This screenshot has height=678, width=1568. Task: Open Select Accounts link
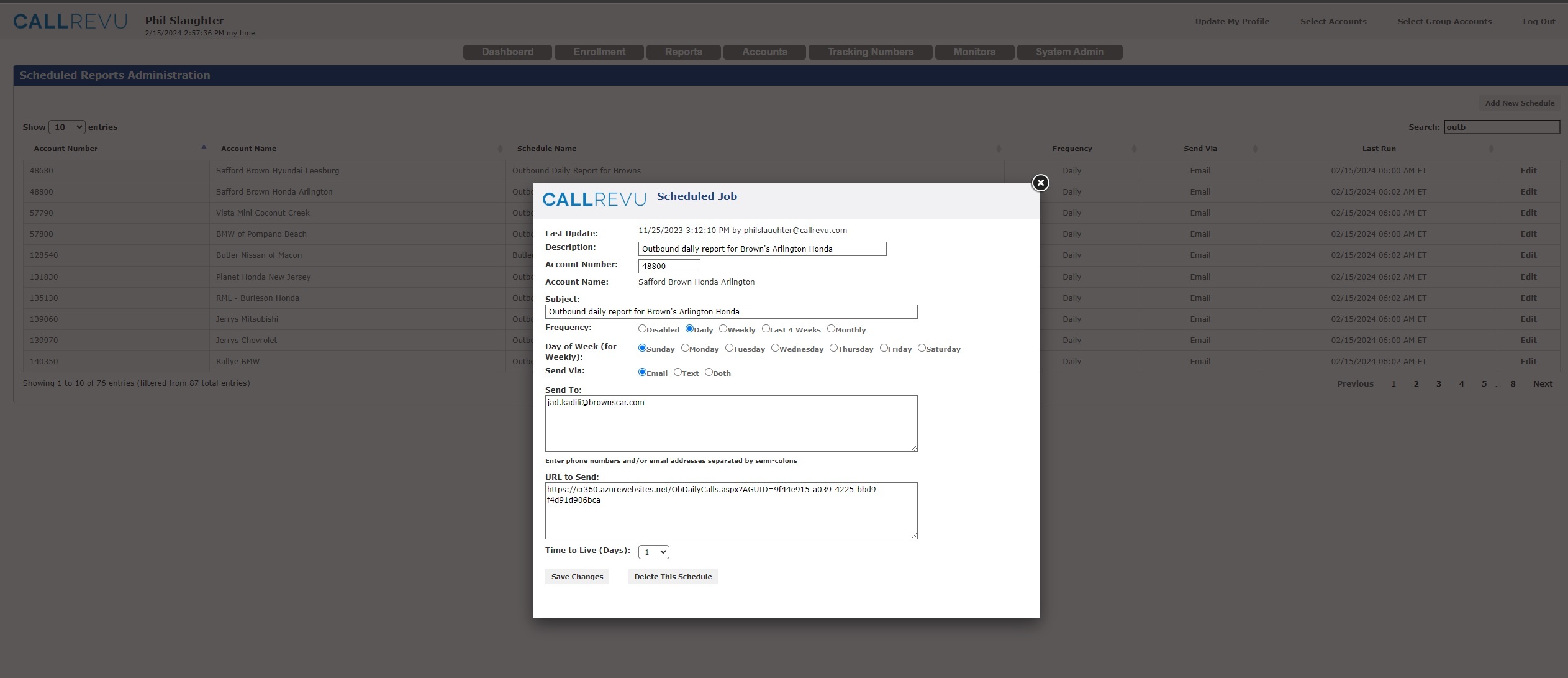(1333, 21)
